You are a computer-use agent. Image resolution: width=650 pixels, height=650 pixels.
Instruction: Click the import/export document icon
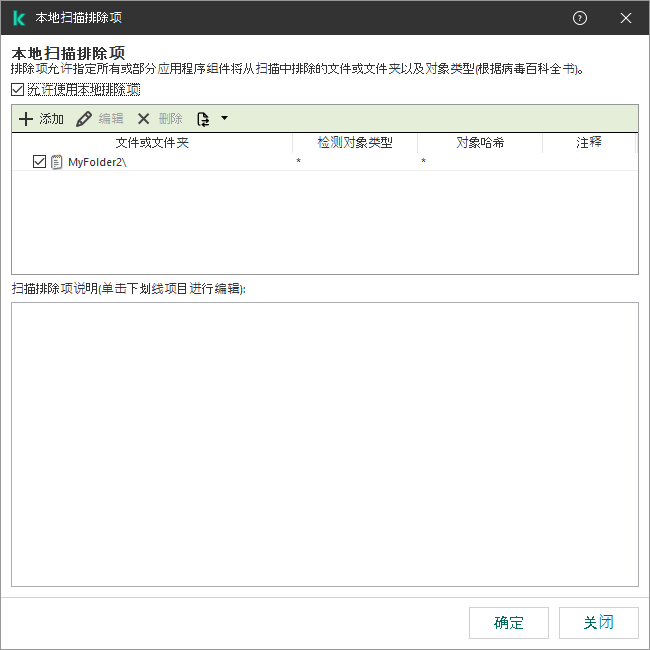pos(203,119)
